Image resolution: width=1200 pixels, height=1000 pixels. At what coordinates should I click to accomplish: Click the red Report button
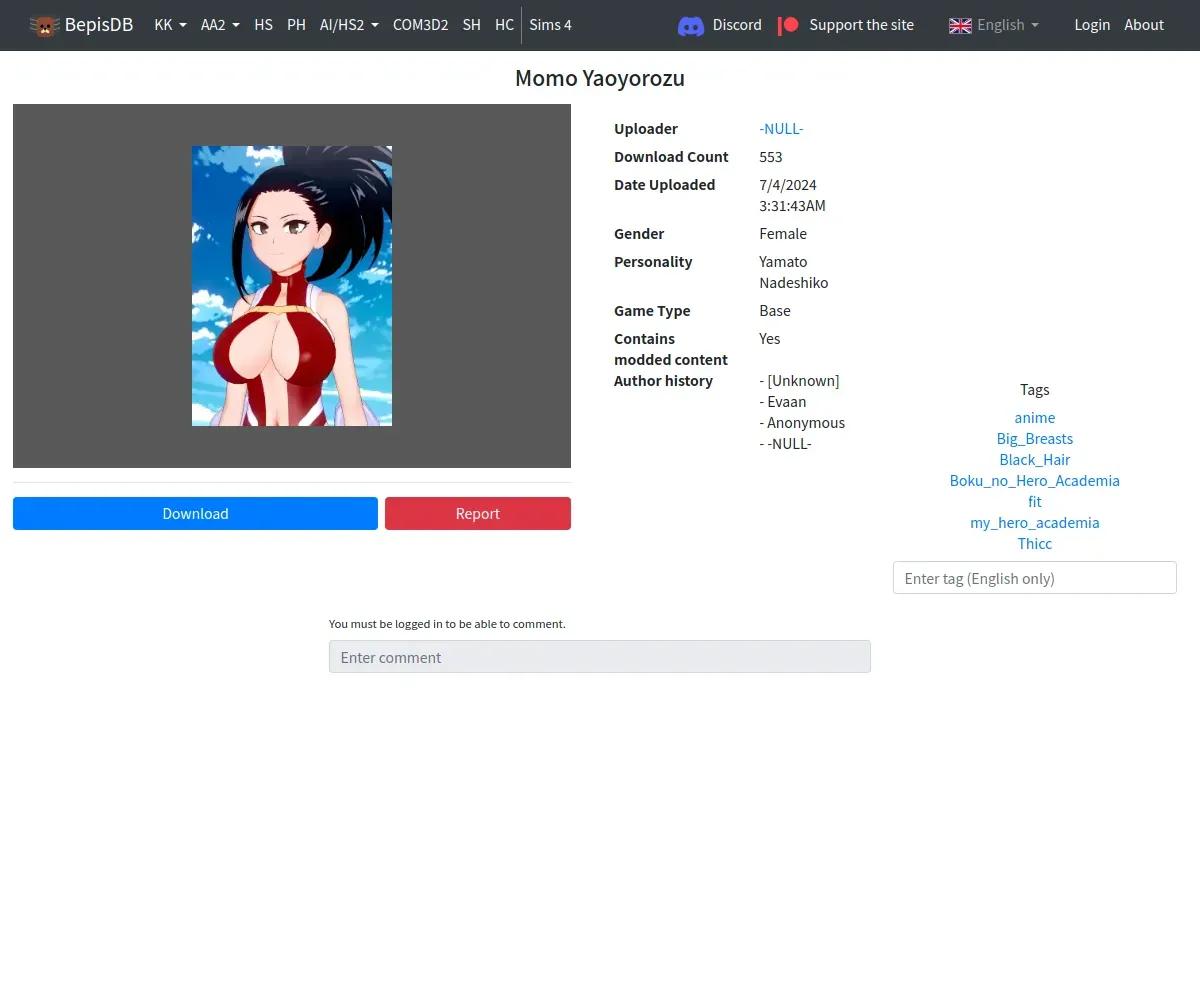click(478, 513)
